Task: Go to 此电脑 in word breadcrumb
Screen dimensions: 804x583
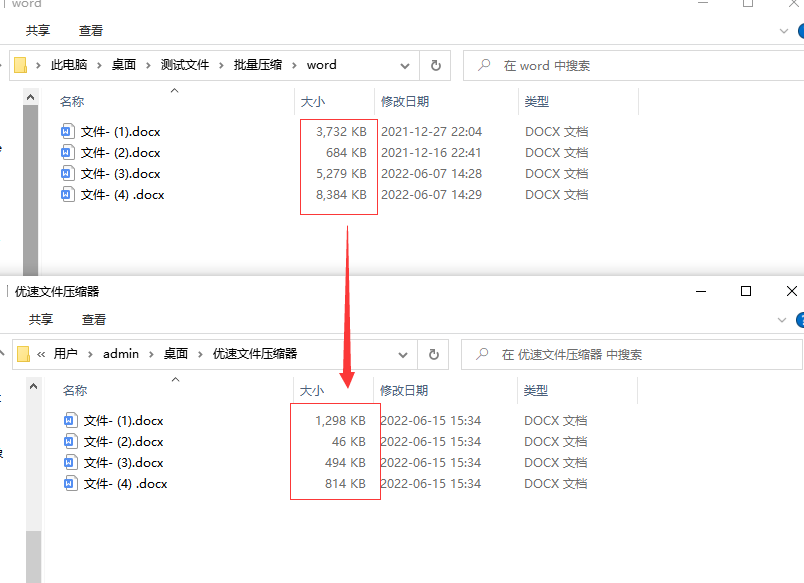Action: 69,65
